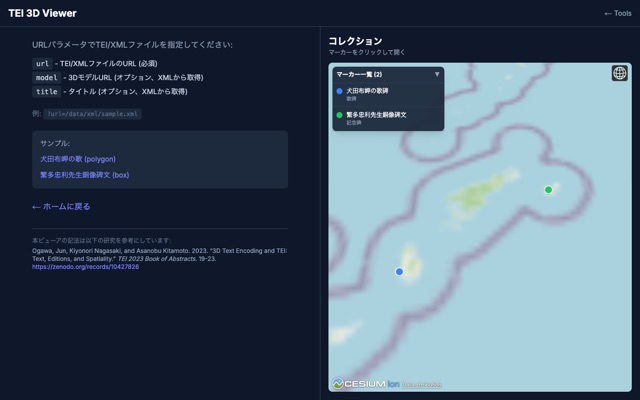The height and width of the screenshot is (400, 640).
Task: Click the TEI 3D Viewer title
Action: pos(42,13)
